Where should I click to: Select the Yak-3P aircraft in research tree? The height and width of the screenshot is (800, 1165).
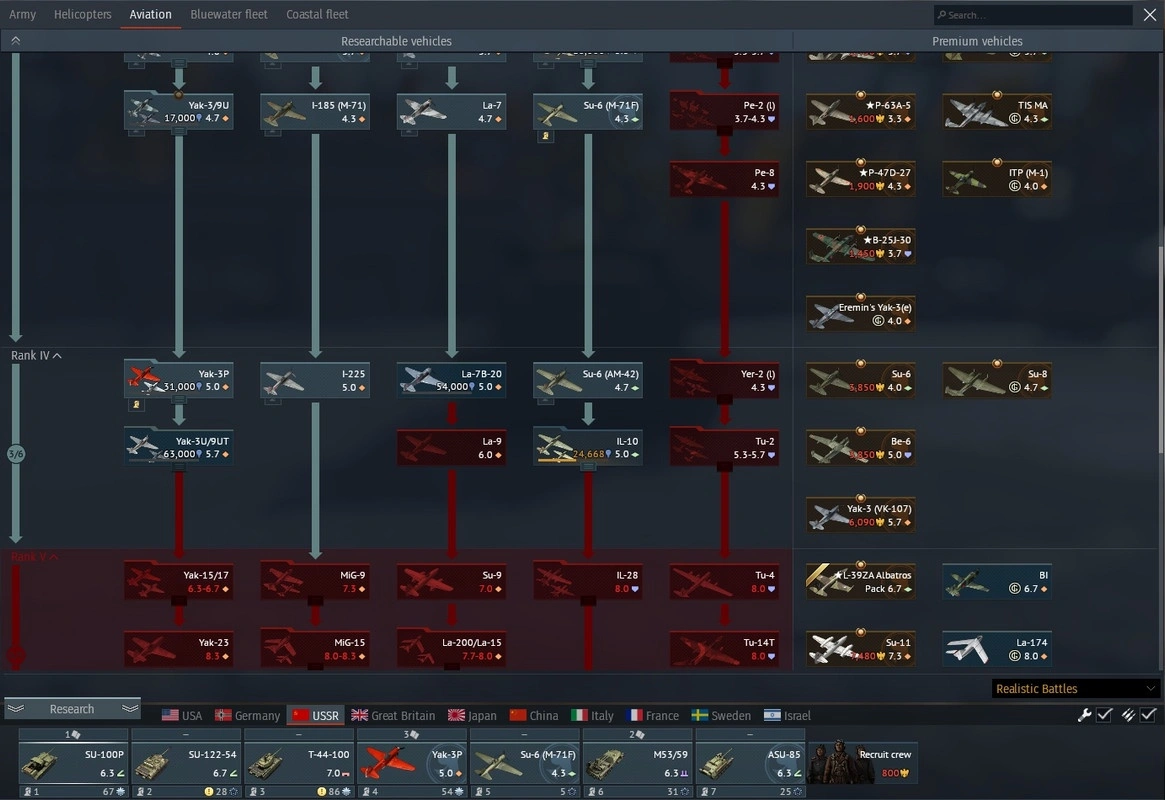click(179, 380)
